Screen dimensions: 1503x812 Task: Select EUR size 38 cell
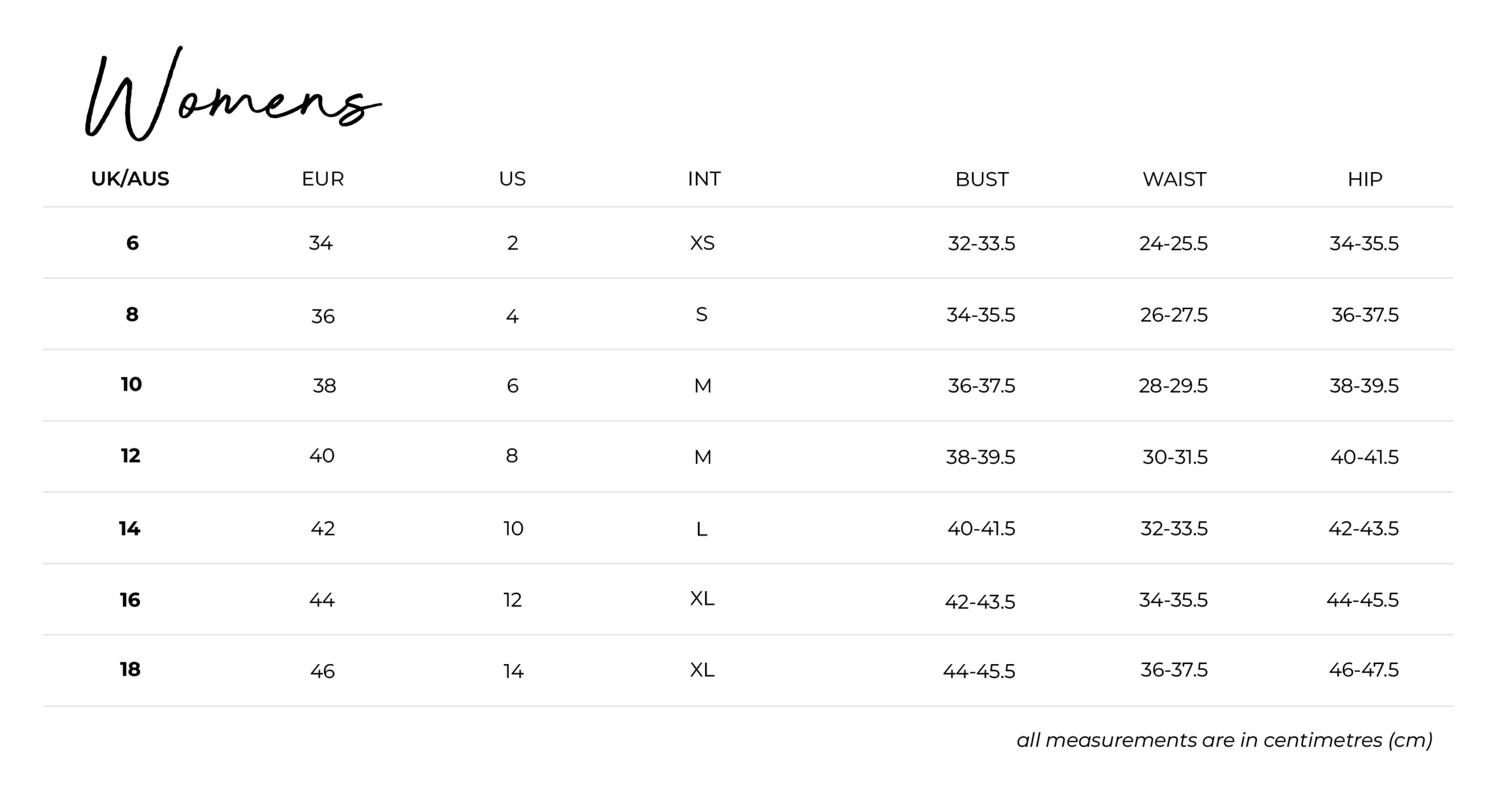324,386
